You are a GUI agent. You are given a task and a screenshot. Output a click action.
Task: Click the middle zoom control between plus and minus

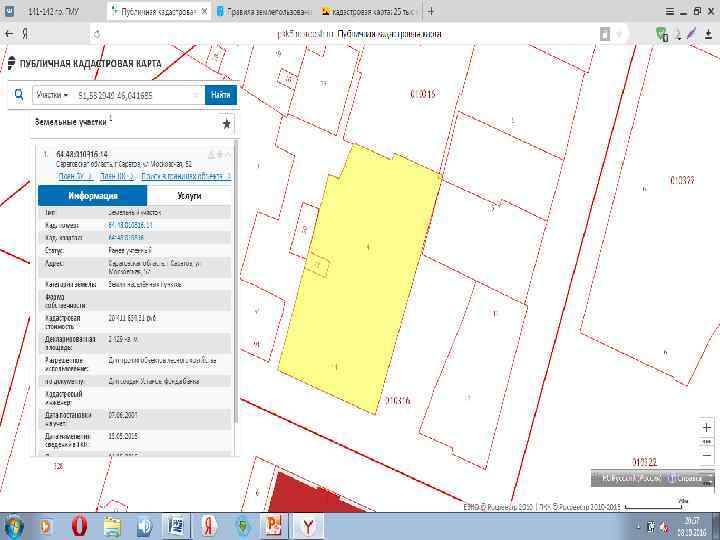tap(707, 442)
